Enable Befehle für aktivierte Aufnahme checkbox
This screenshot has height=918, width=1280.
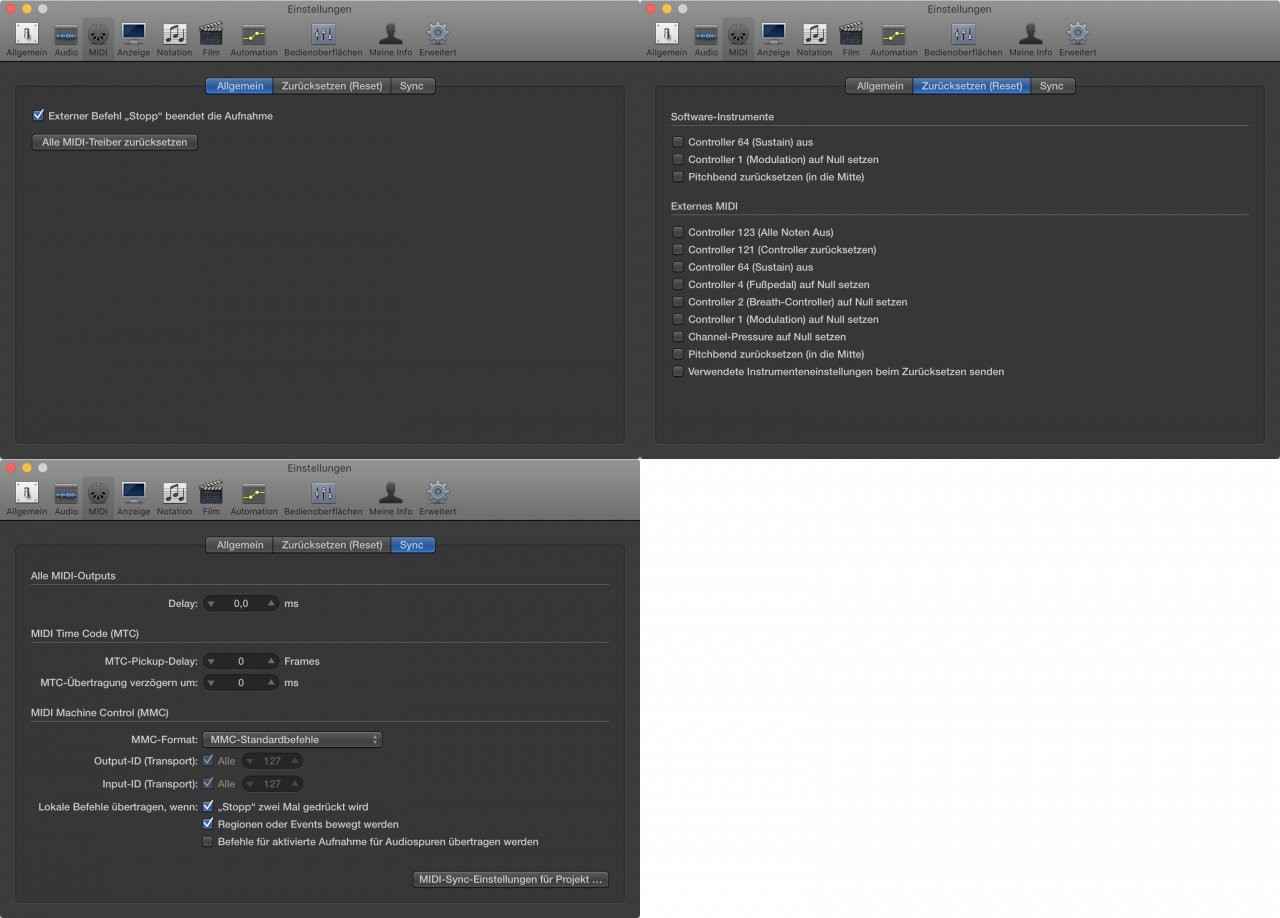208,842
